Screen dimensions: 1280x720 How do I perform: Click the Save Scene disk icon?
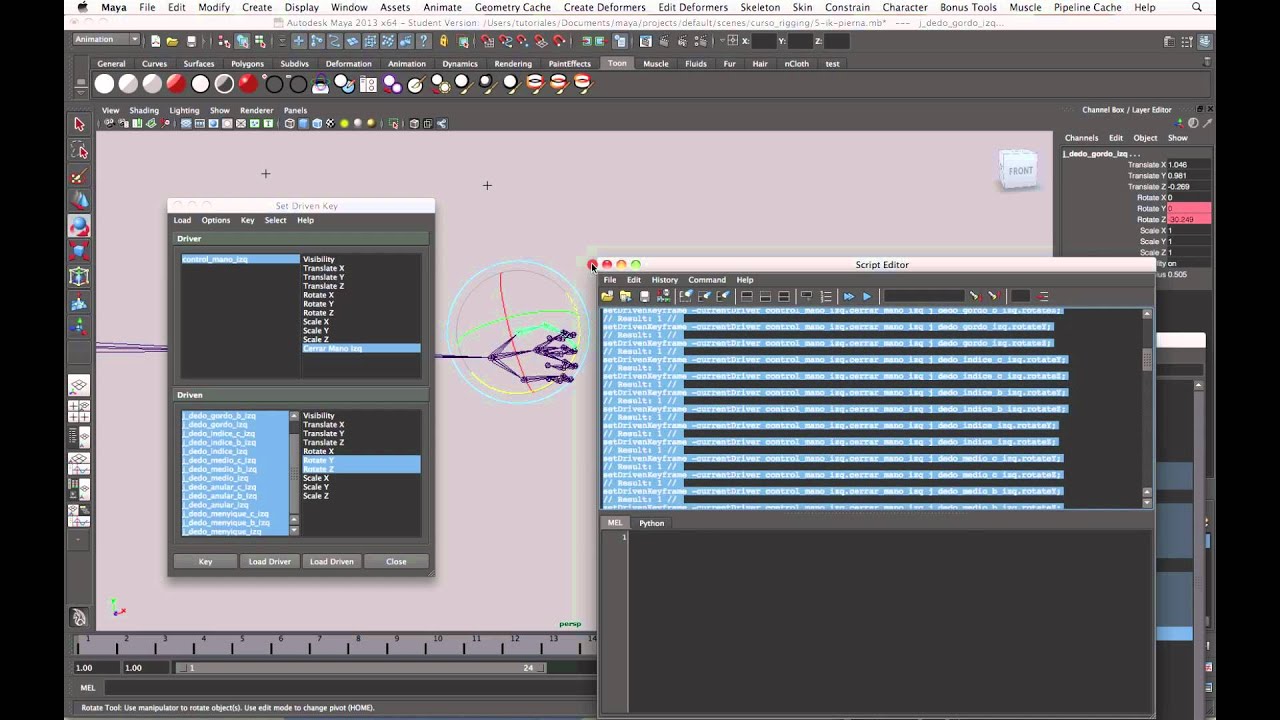[191, 41]
